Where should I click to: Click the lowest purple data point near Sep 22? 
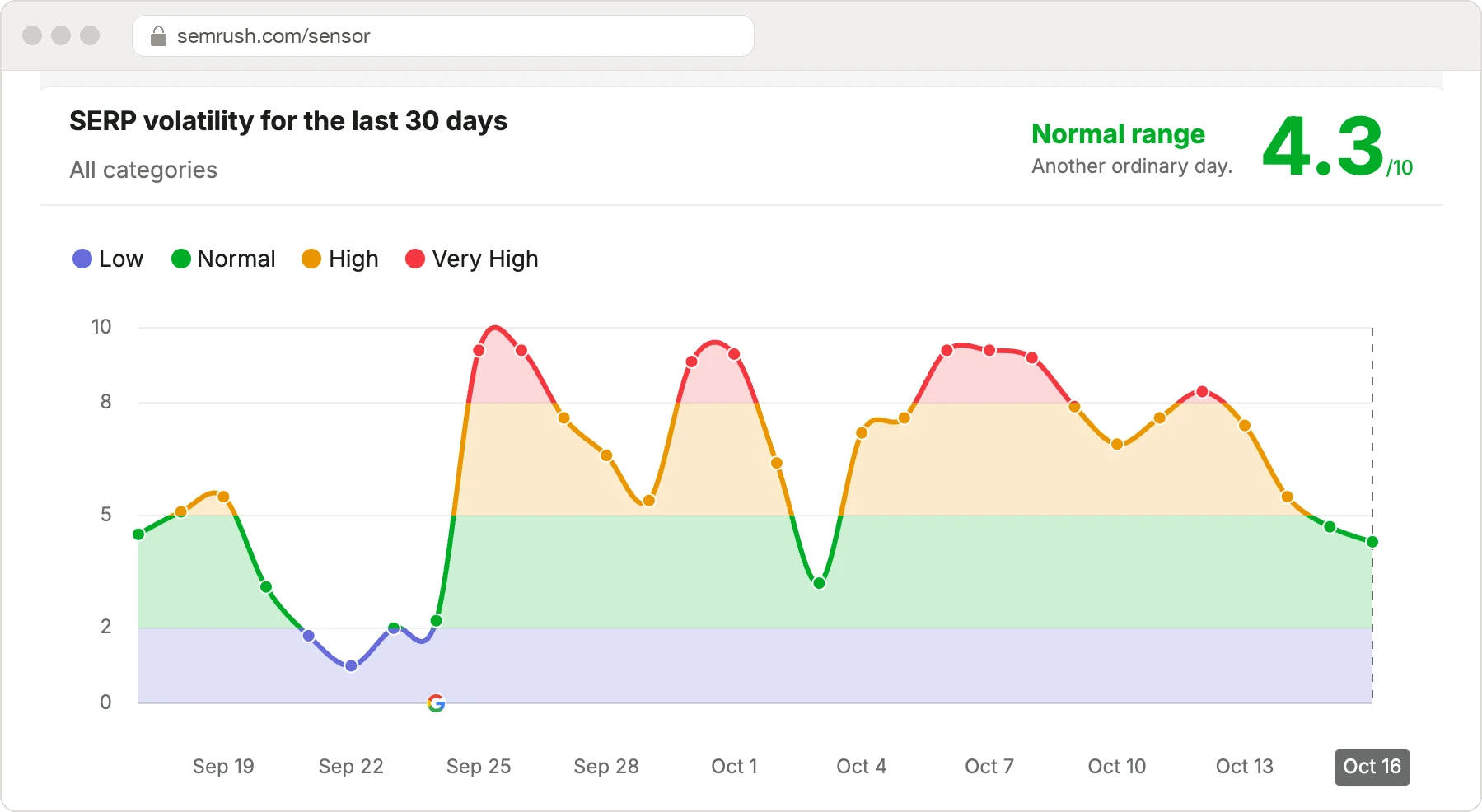tap(351, 665)
